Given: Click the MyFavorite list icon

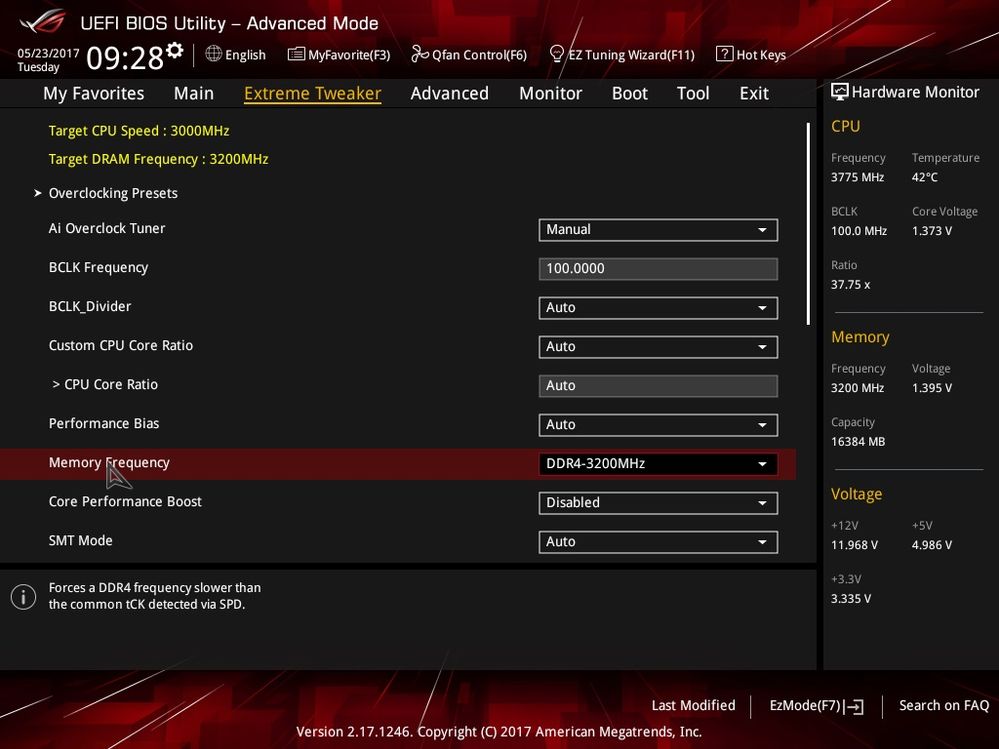Looking at the screenshot, I should (x=296, y=55).
